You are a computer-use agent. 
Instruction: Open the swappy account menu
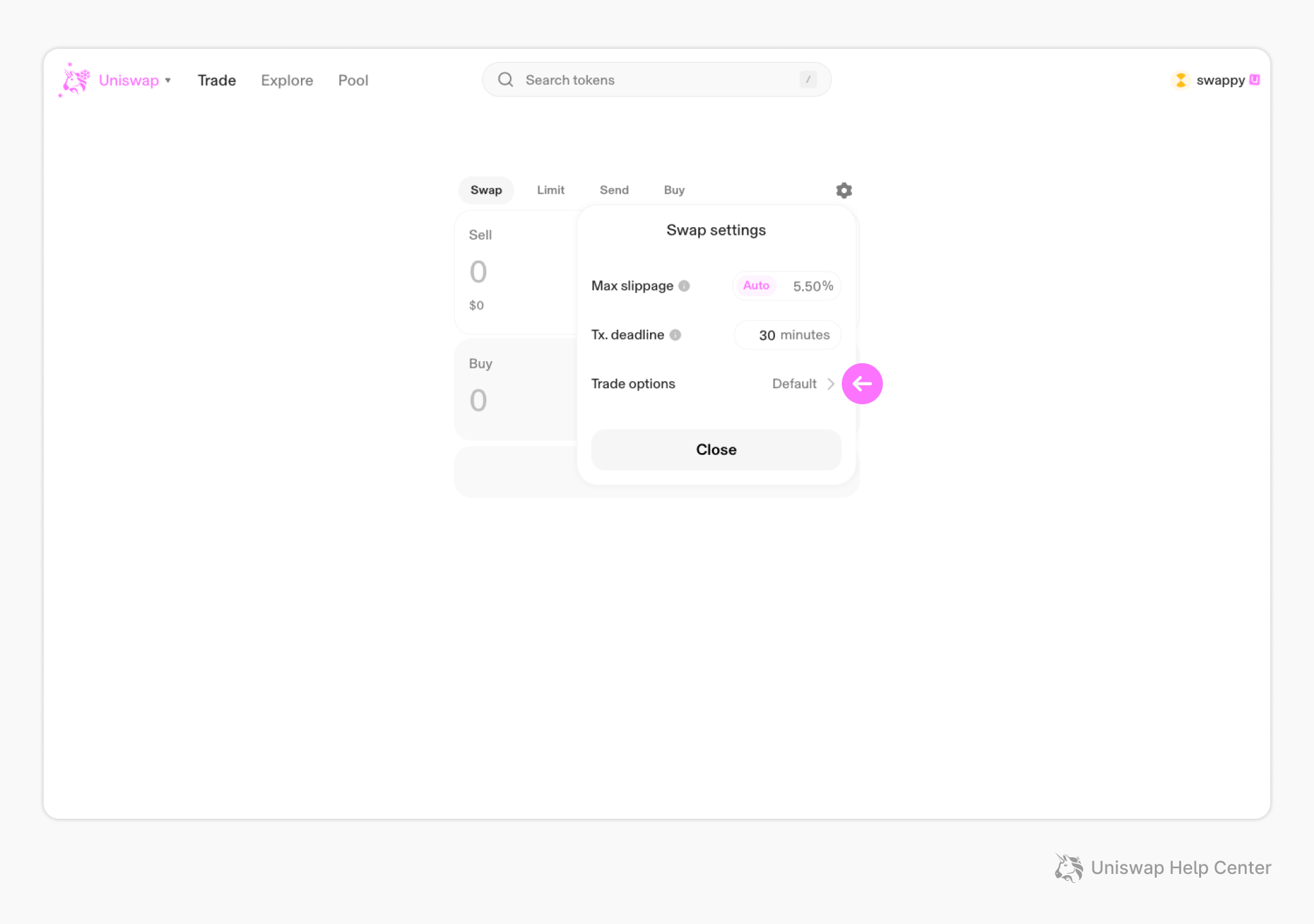point(1220,80)
